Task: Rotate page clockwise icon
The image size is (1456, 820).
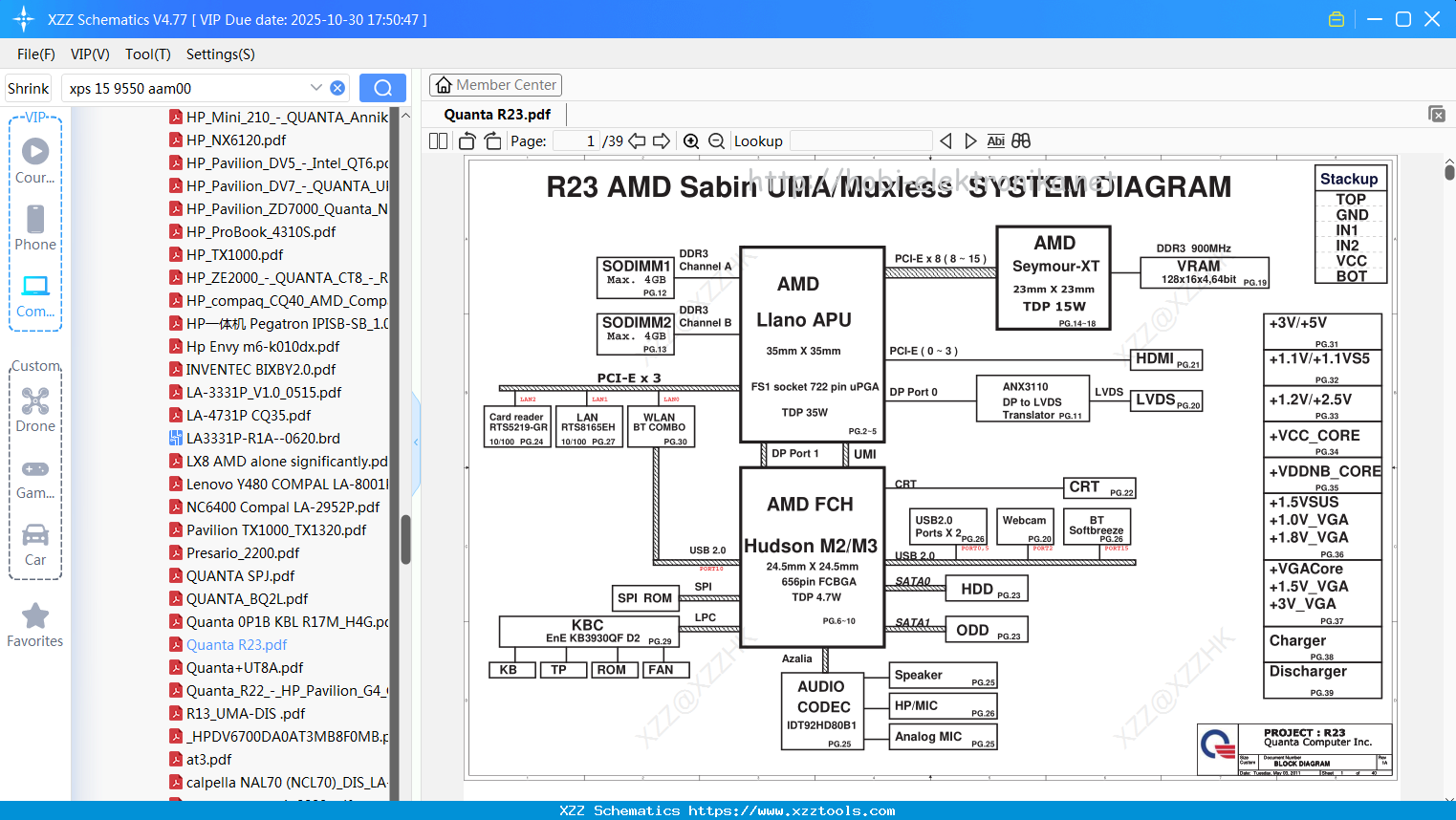Action: tap(492, 141)
